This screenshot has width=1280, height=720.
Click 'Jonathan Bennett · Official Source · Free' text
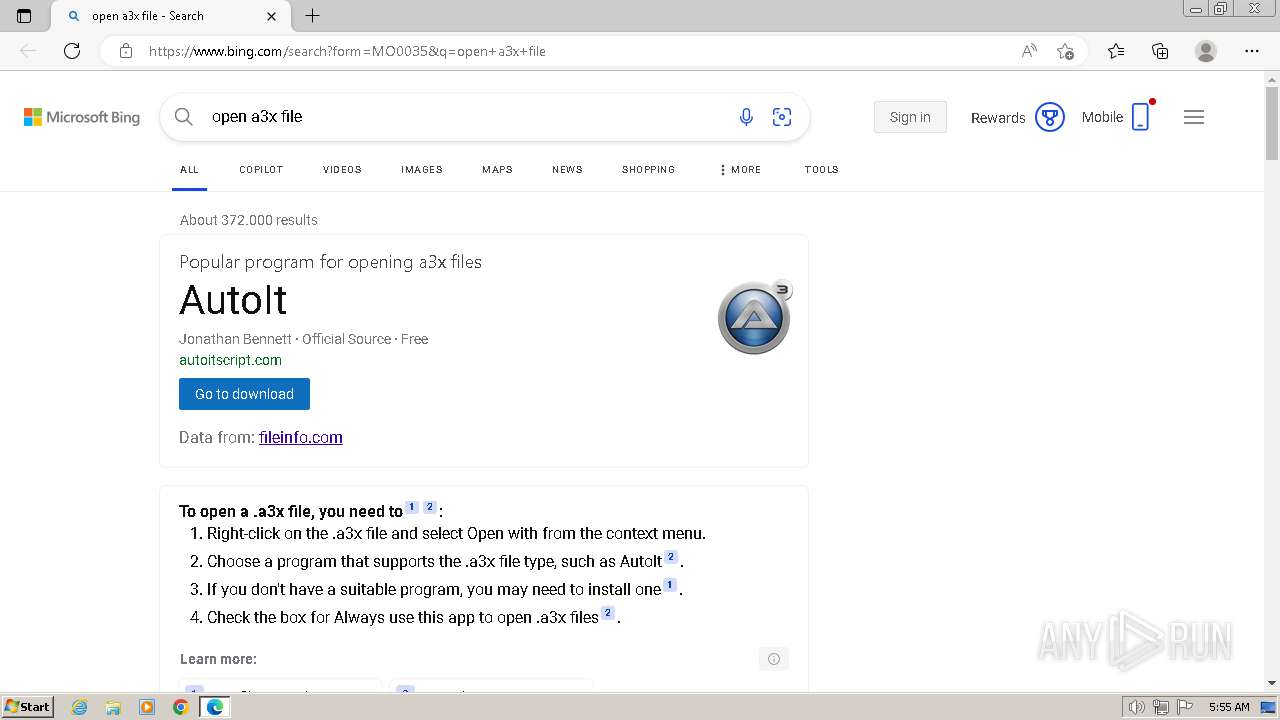click(x=303, y=339)
